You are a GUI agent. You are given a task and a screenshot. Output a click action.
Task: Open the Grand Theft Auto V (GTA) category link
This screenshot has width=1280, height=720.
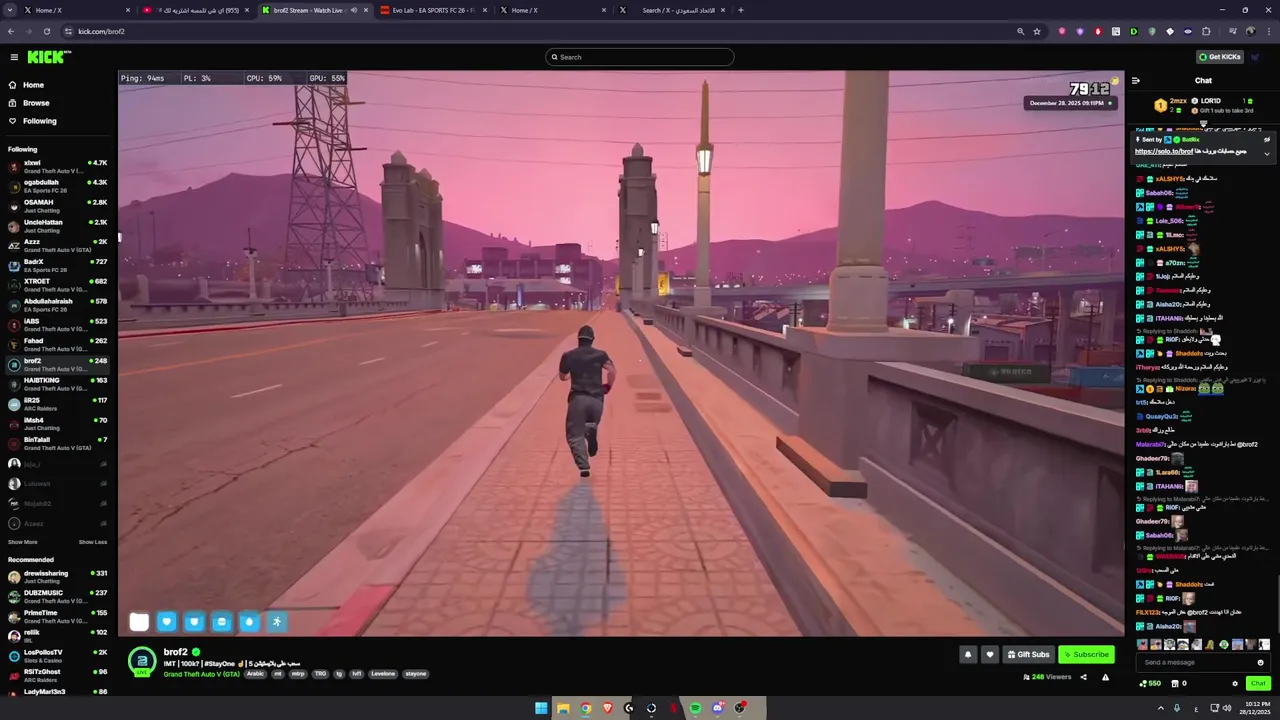[x=202, y=674]
